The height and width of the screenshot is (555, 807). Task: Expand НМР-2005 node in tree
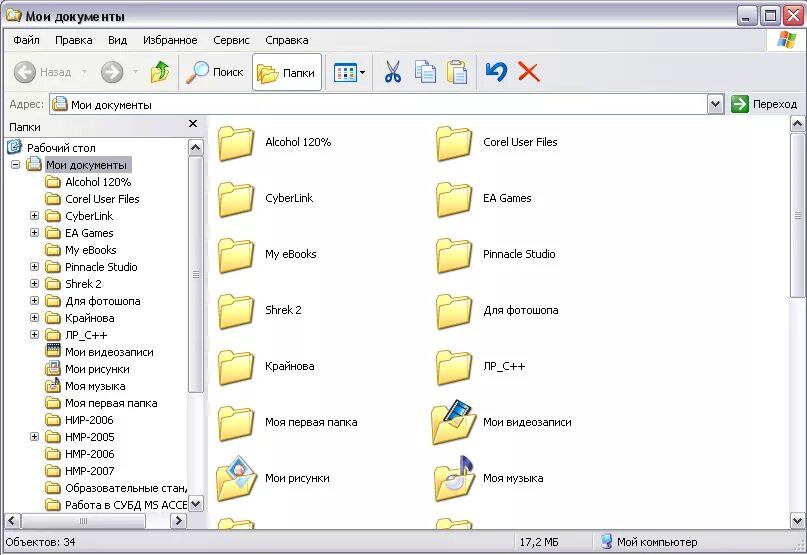pos(34,437)
